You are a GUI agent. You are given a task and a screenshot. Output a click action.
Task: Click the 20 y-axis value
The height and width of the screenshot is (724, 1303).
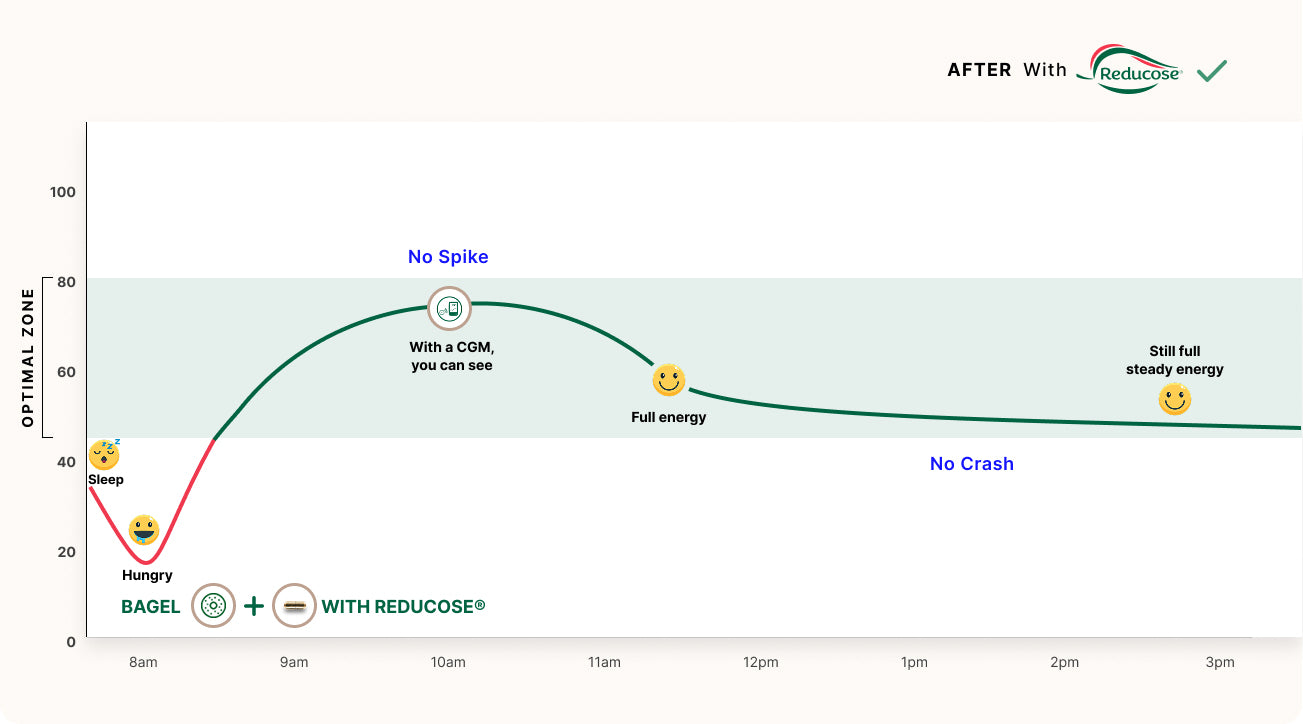[67, 552]
